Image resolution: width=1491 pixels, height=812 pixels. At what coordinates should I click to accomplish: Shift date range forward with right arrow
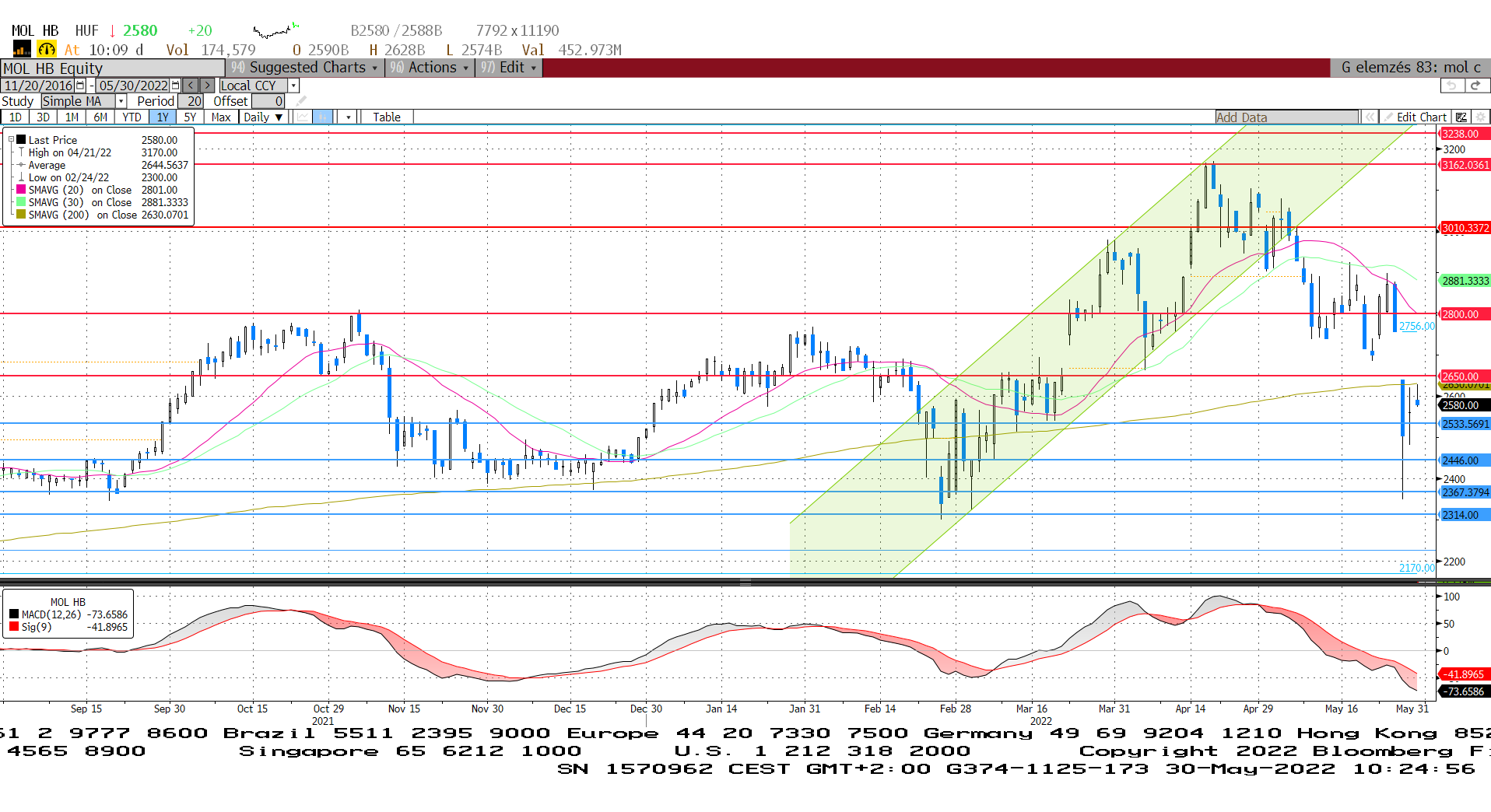tap(208, 86)
